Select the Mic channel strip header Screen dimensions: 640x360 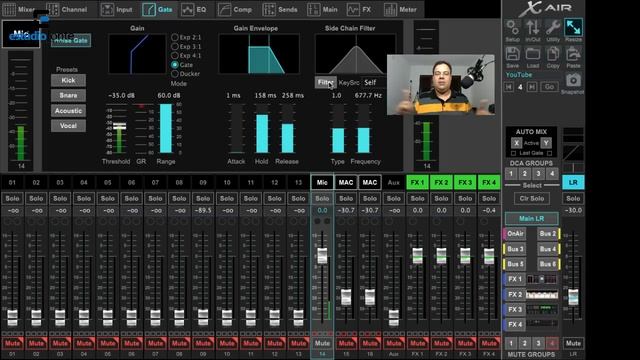[322, 182]
